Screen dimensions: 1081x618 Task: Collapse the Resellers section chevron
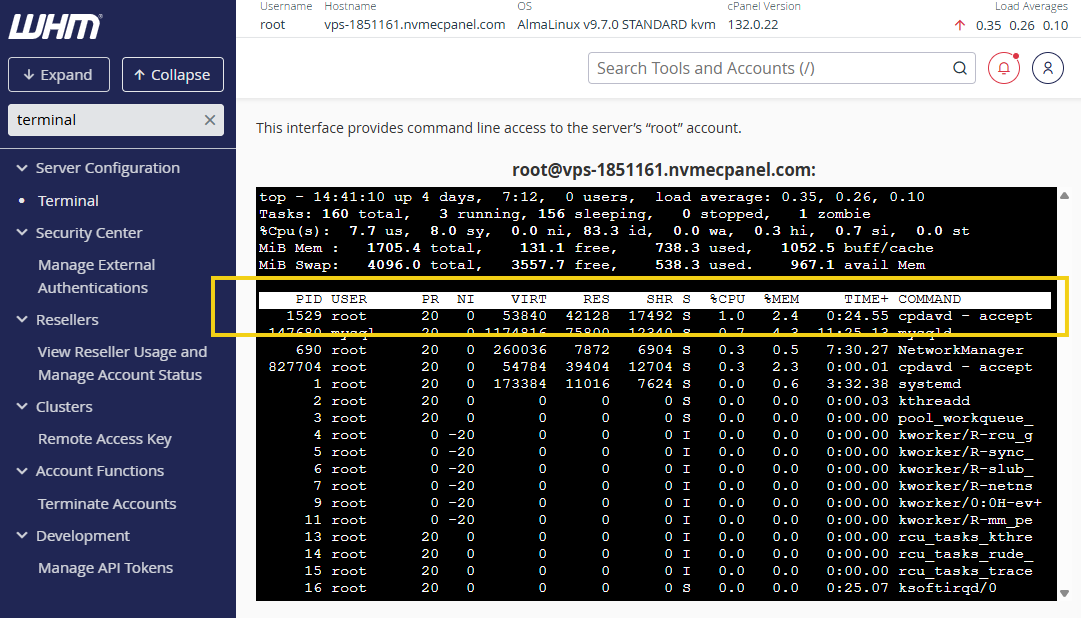pos(22,320)
